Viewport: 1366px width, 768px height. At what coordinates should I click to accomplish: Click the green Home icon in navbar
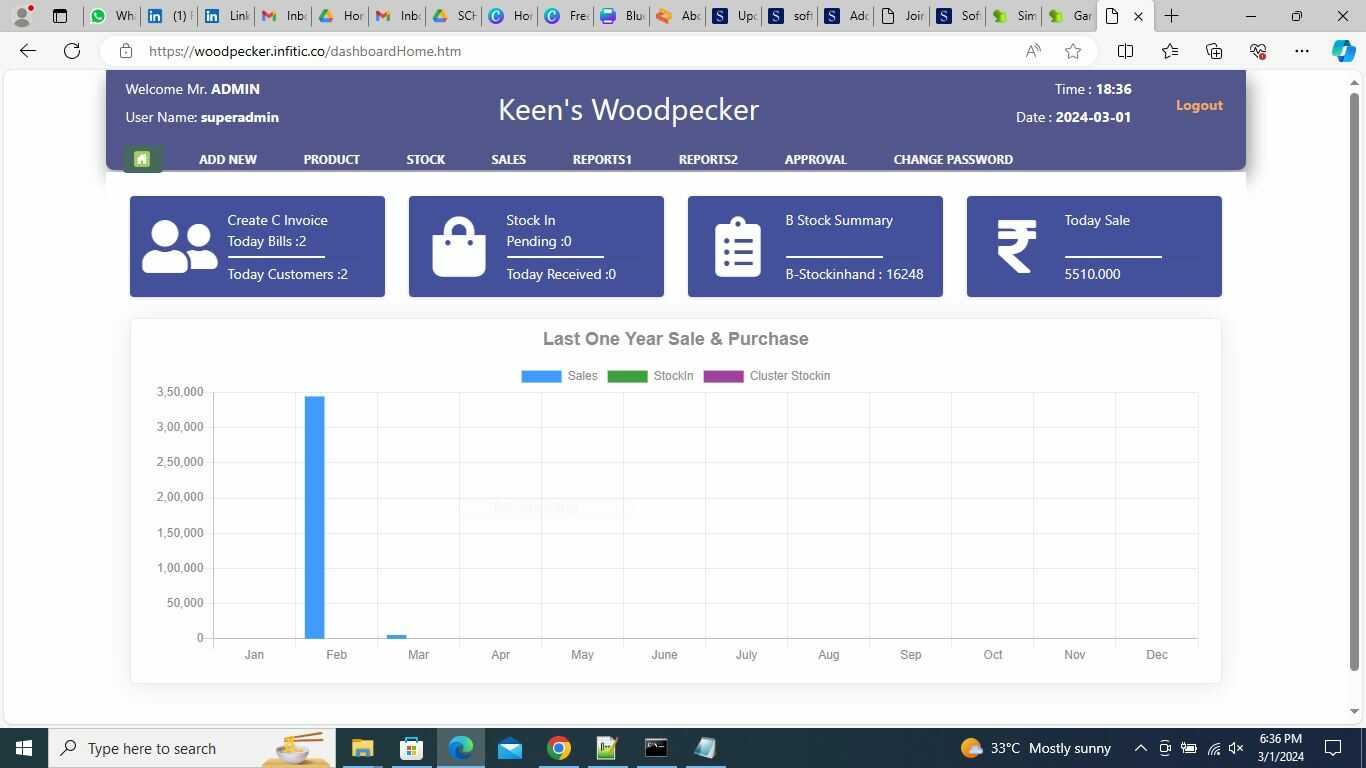pos(142,159)
